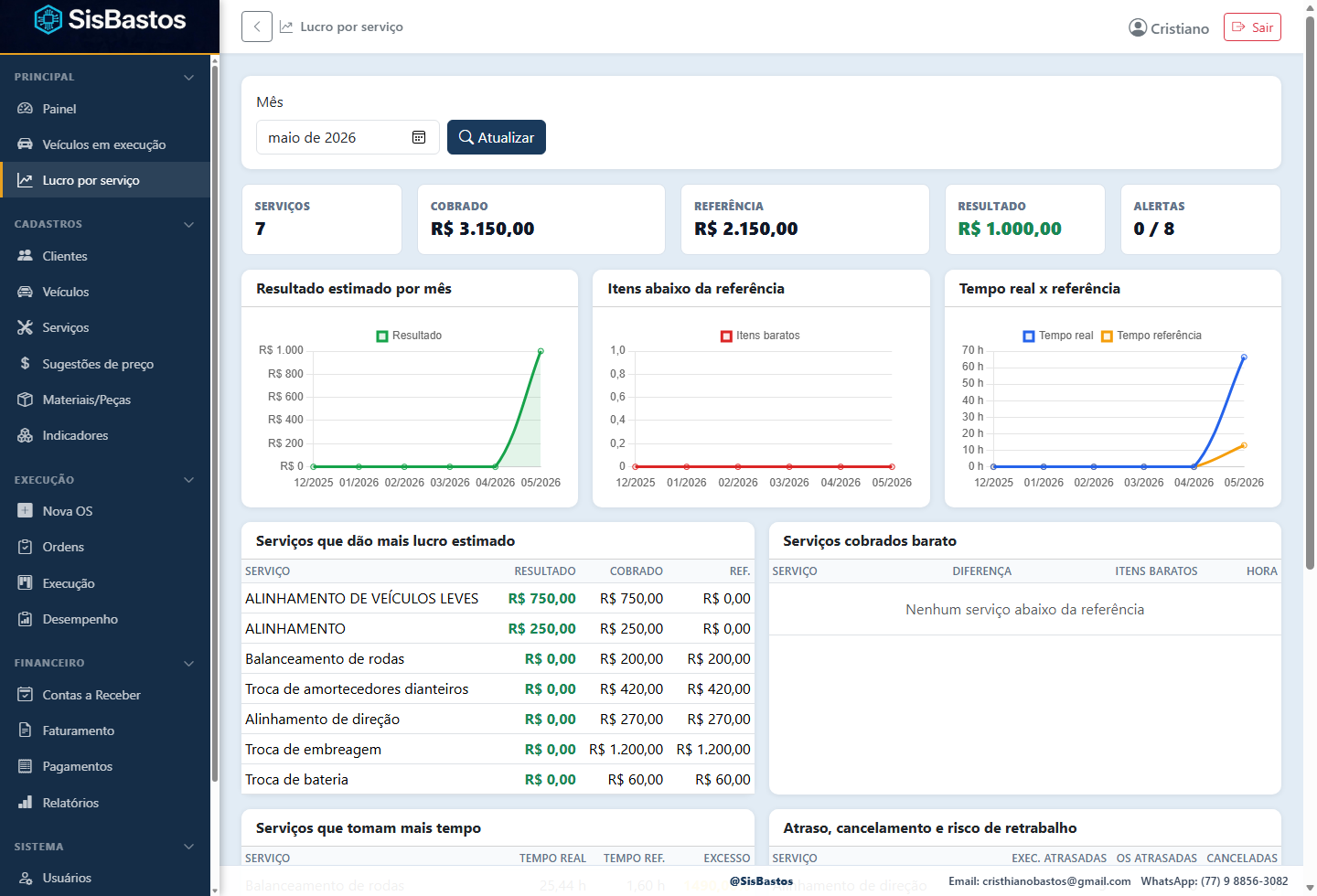Collapse the CADASTROS section chevron
Screen dimensions: 1317x896
click(188, 224)
